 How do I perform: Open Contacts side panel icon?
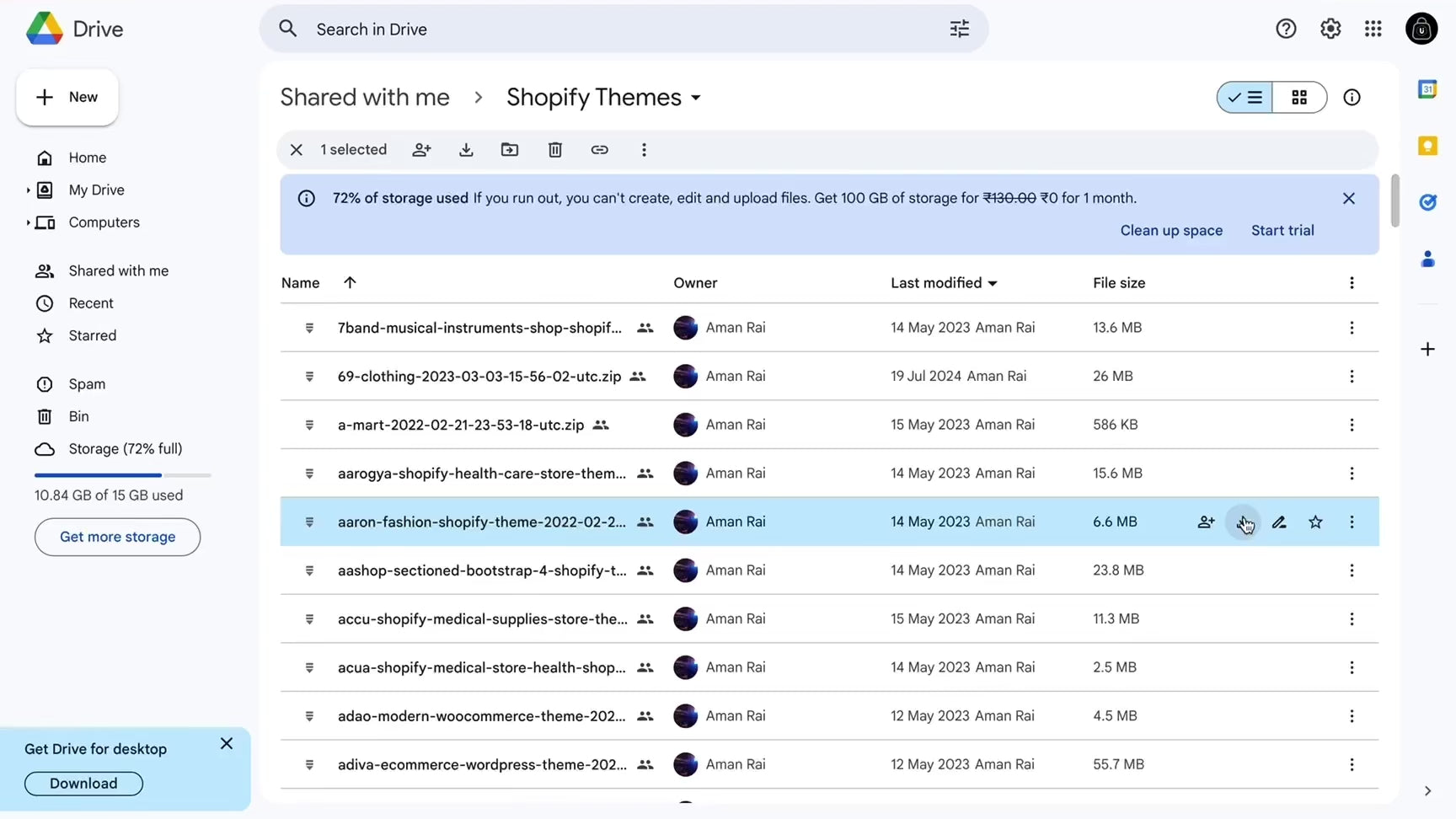click(1427, 259)
